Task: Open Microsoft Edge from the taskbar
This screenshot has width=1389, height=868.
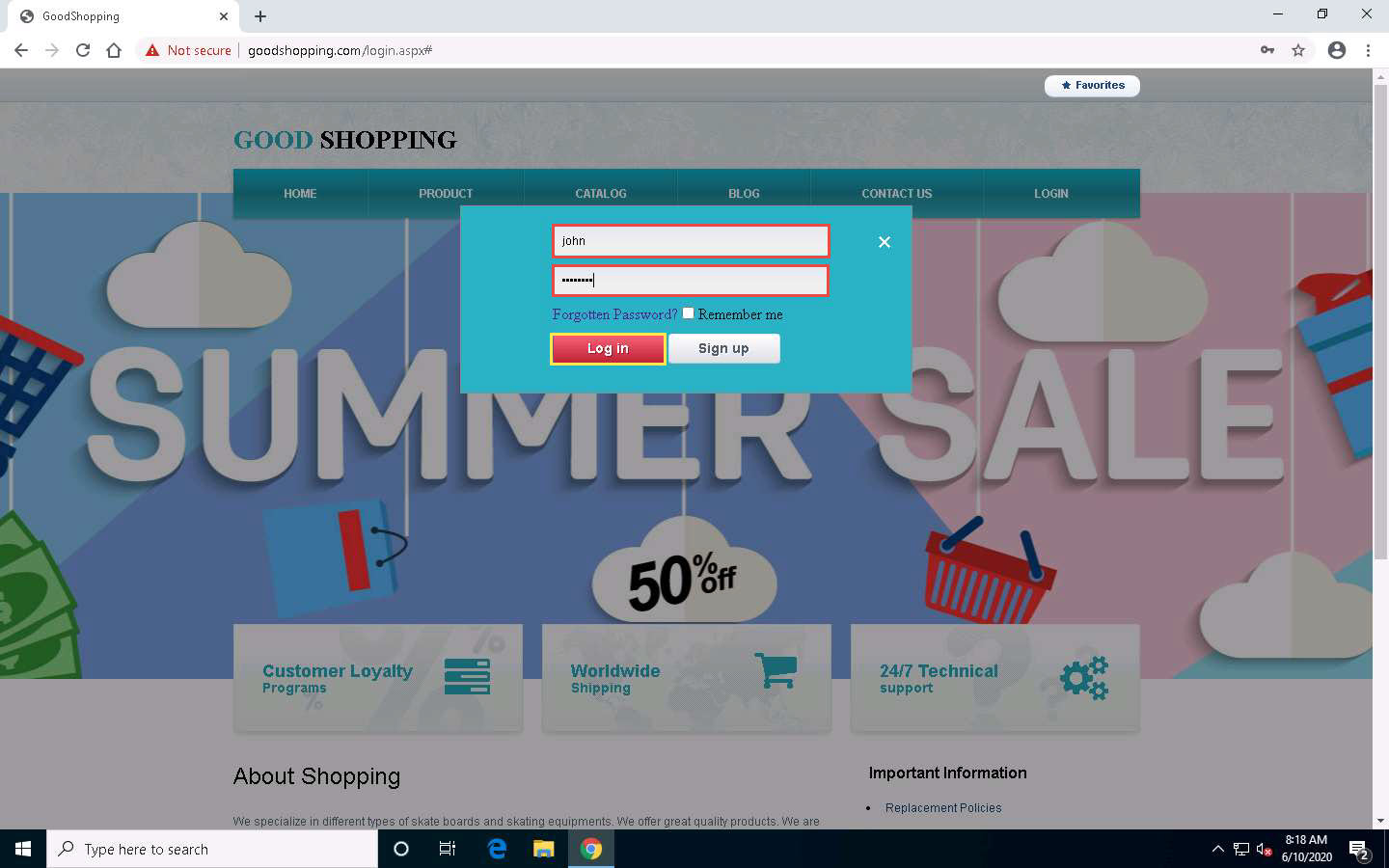Action: point(497,849)
